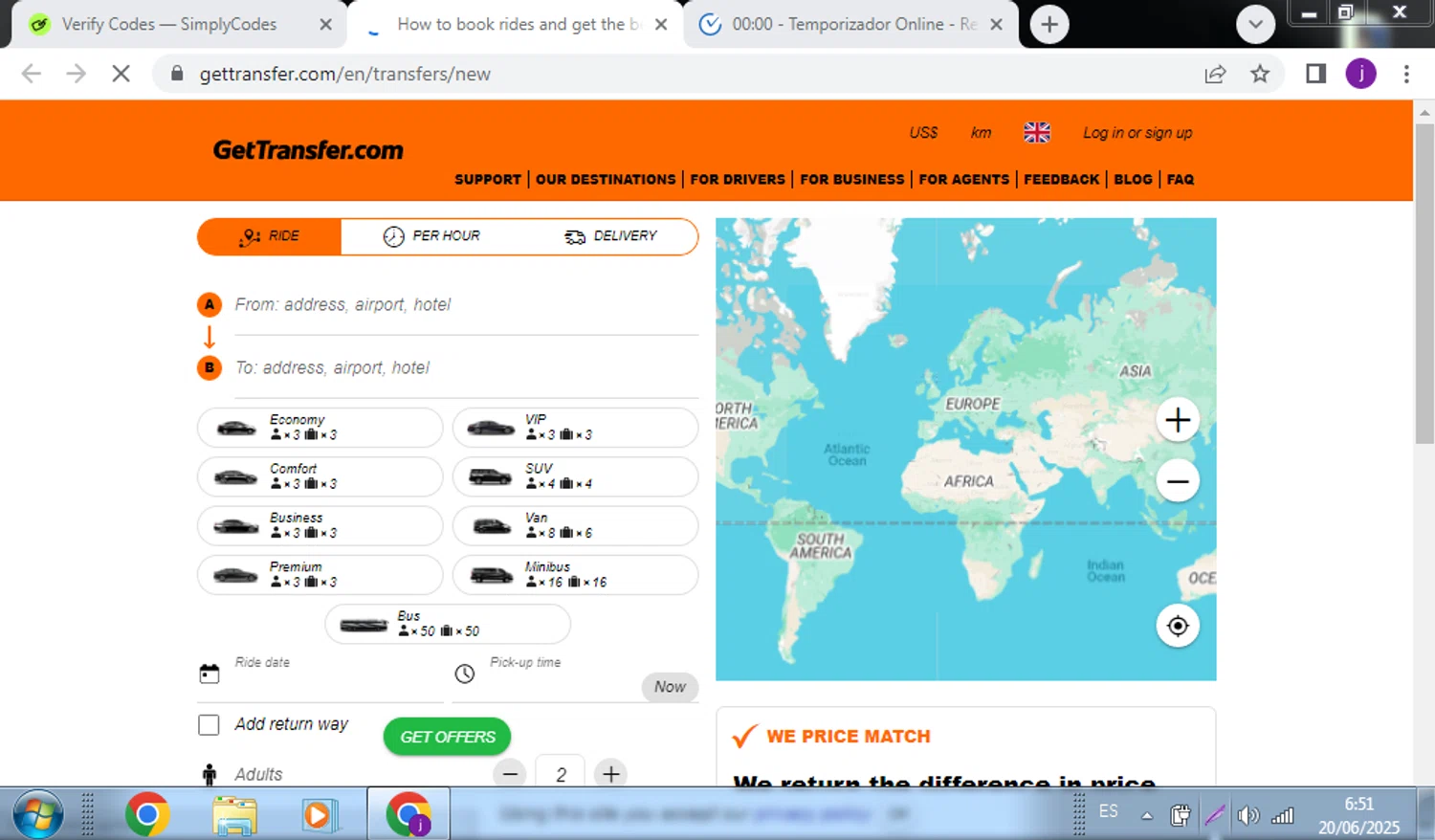Decrease adults count with minus button
1435x840 pixels.
pyautogui.click(x=510, y=773)
